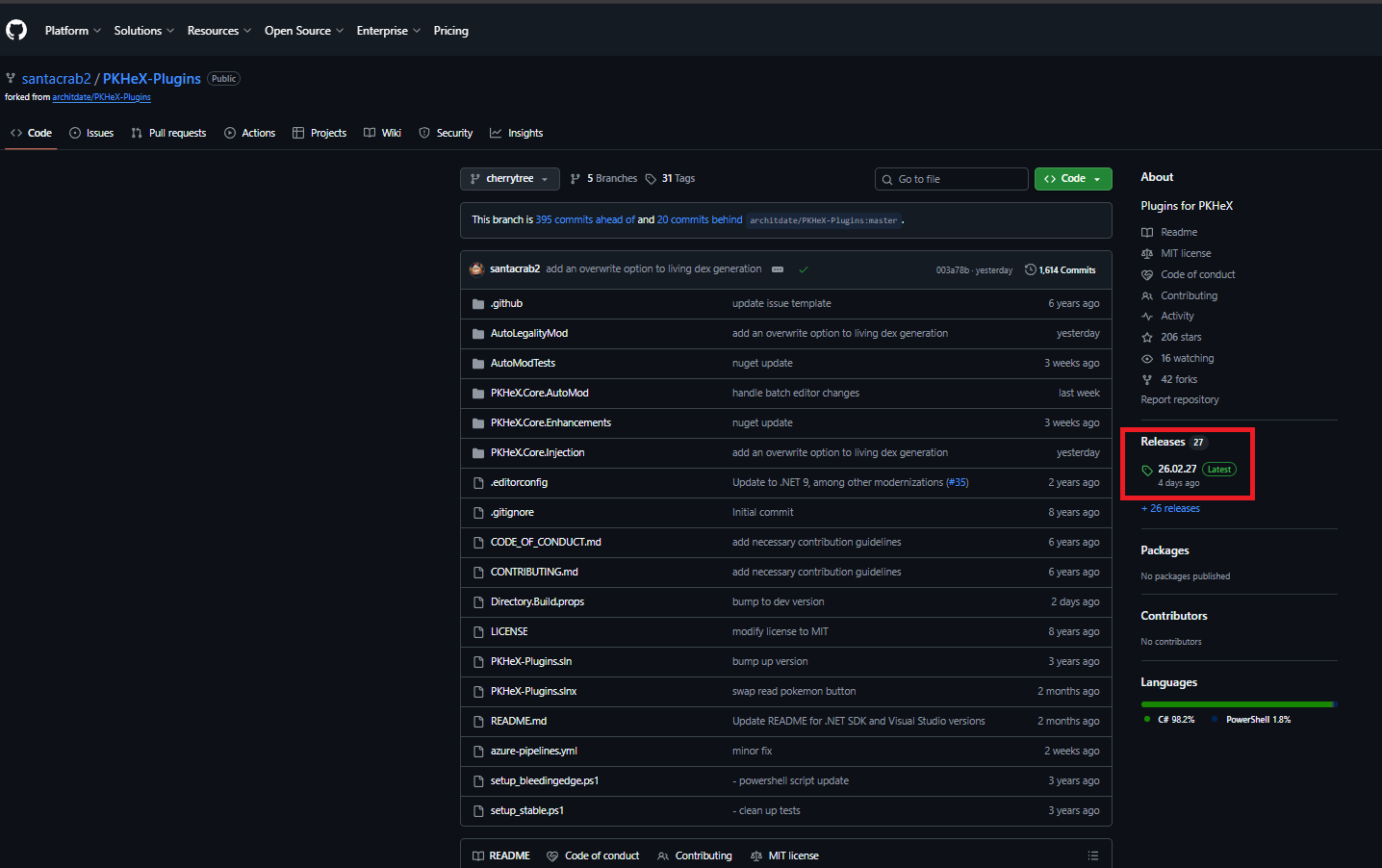Open the Solutions menu in header
Image resolution: width=1382 pixels, height=868 pixels.
pyautogui.click(x=143, y=31)
